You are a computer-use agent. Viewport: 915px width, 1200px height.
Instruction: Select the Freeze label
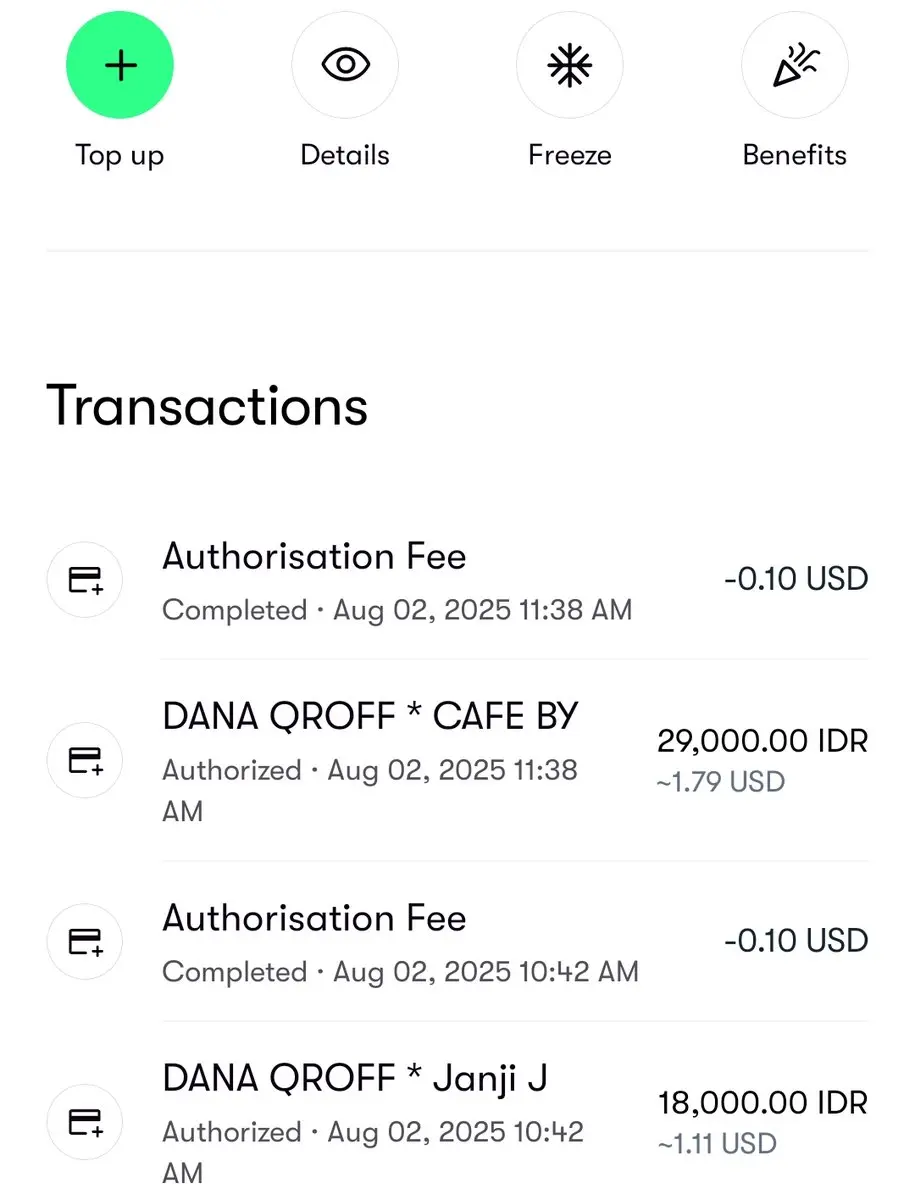pyautogui.click(x=570, y=155)
